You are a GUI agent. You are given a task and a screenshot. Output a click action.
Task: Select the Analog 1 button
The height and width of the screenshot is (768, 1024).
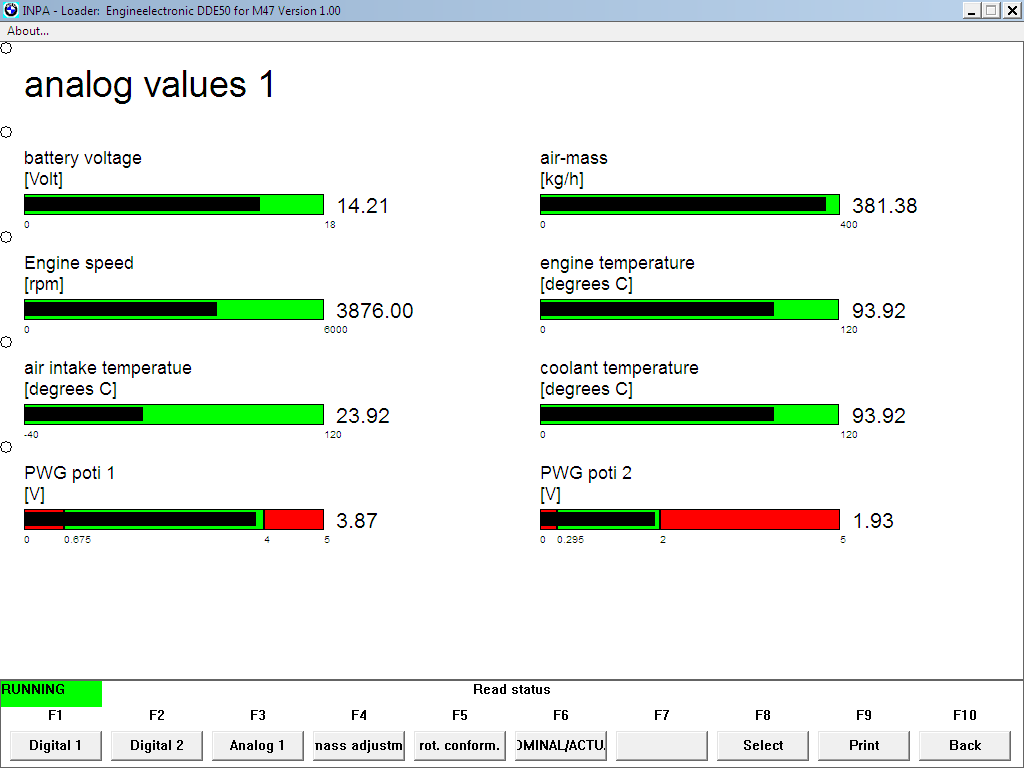(257, 745)
